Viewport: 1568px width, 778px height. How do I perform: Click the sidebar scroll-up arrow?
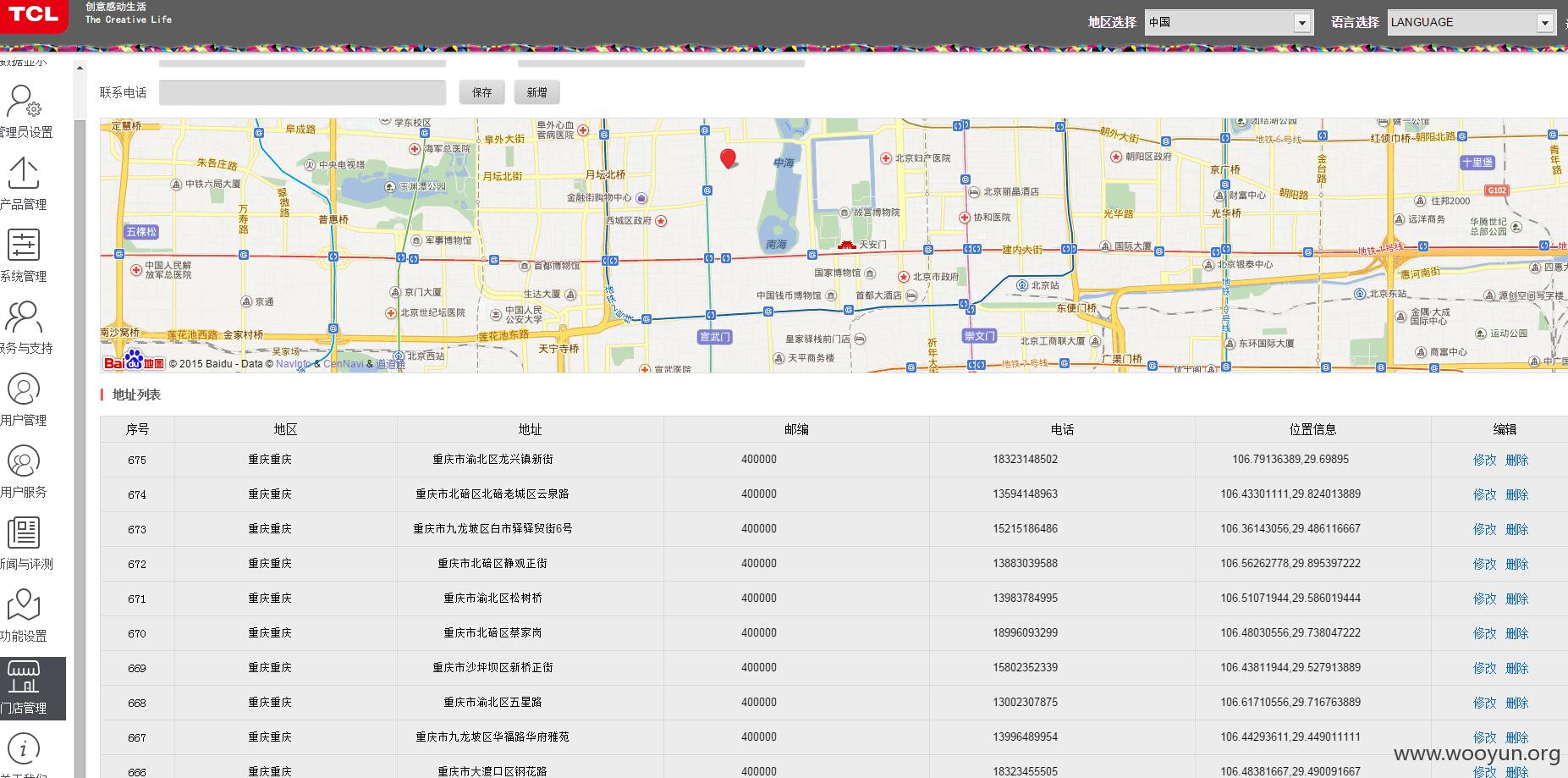tap(80, 68)
